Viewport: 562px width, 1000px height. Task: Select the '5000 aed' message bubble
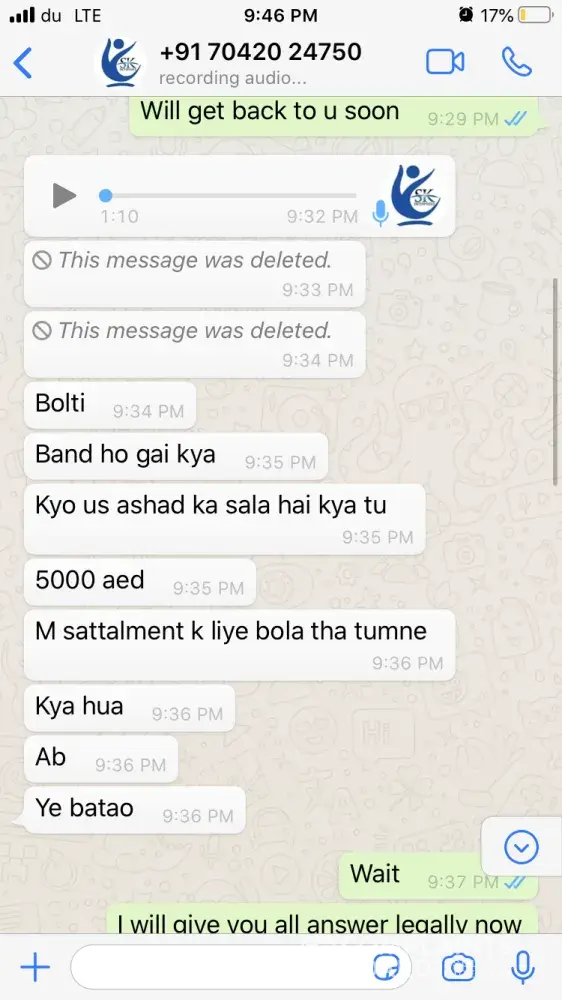point(140,582)
